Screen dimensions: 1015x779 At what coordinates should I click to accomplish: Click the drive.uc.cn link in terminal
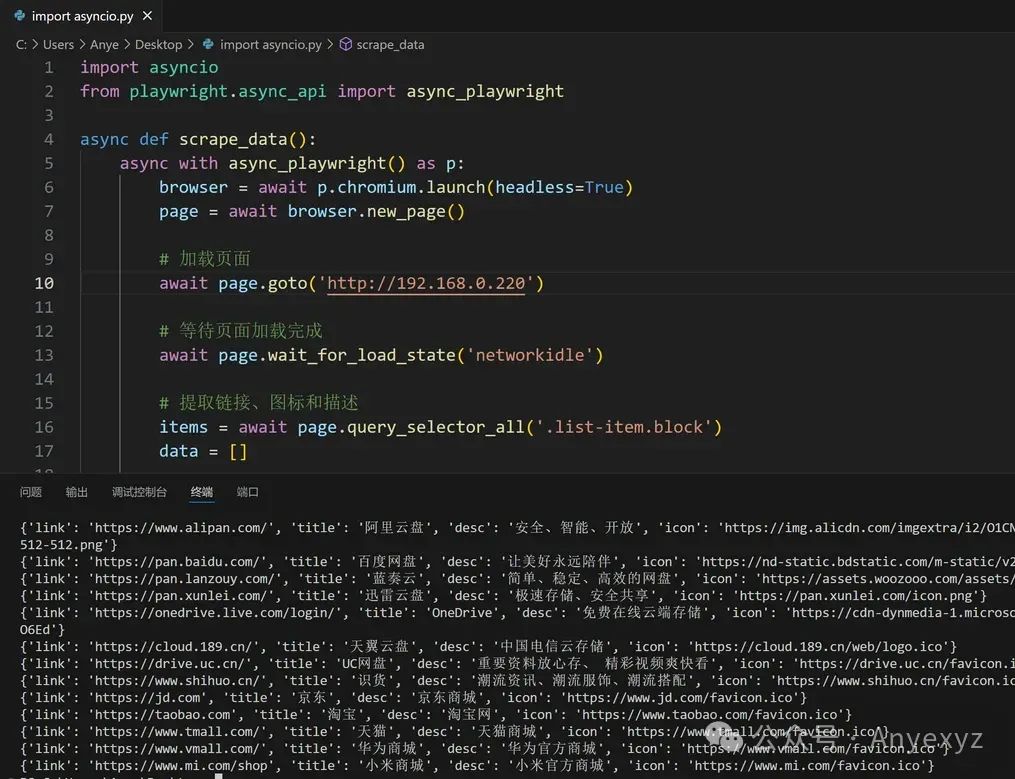(170, 663)
